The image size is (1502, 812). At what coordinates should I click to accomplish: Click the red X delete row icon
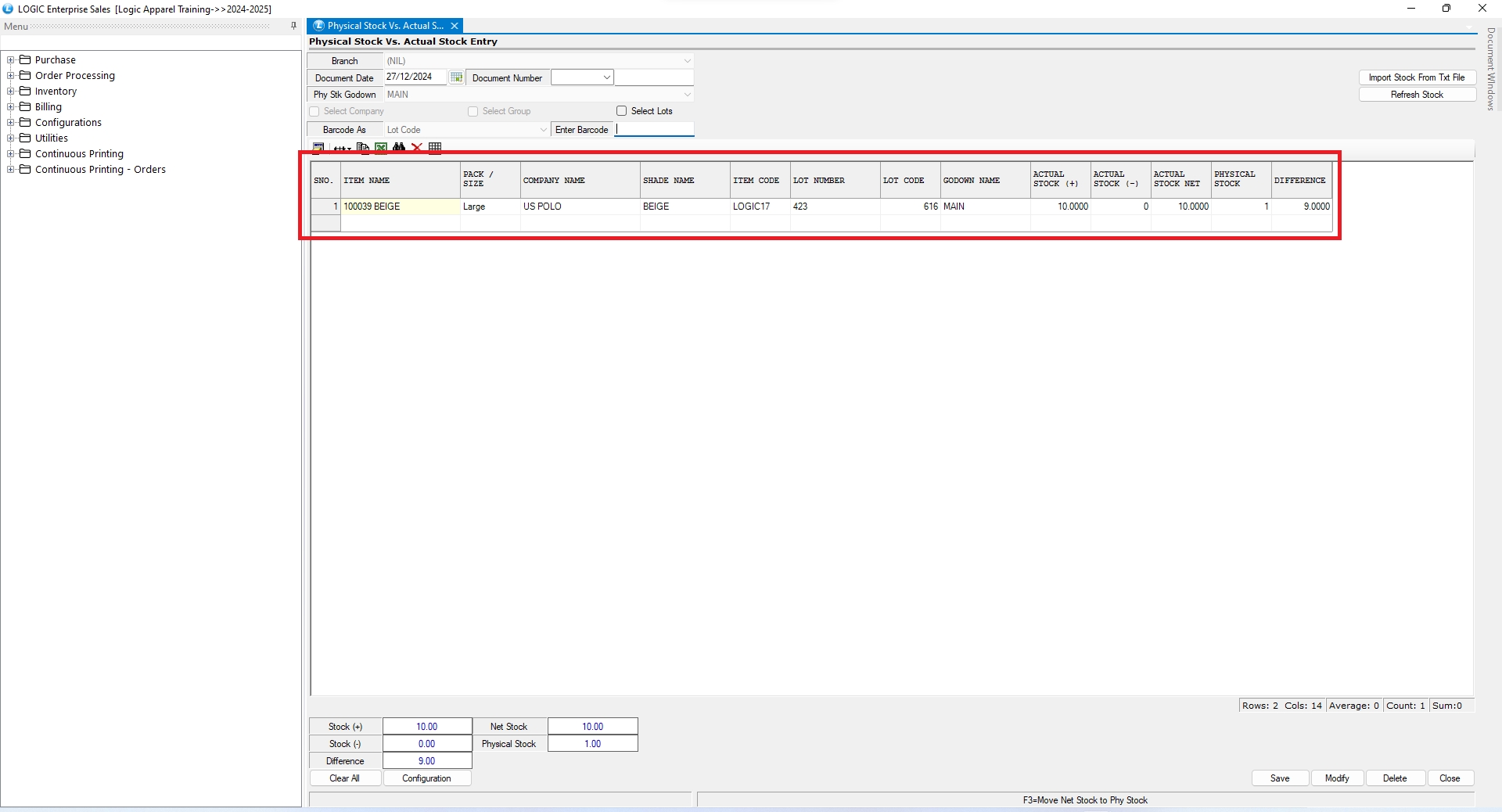click(417, 147)
